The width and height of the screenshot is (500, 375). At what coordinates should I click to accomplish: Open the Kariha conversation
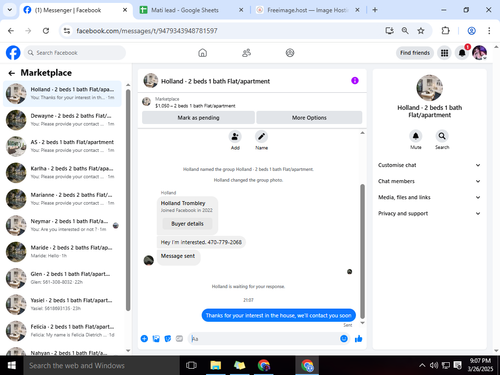62,173
